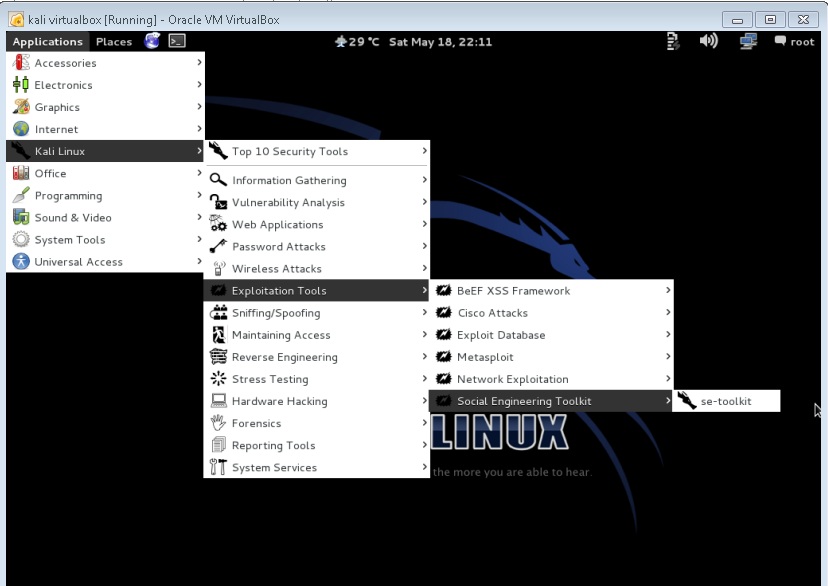
Task: Open the network connections panel icon
Action: point(748,41)
